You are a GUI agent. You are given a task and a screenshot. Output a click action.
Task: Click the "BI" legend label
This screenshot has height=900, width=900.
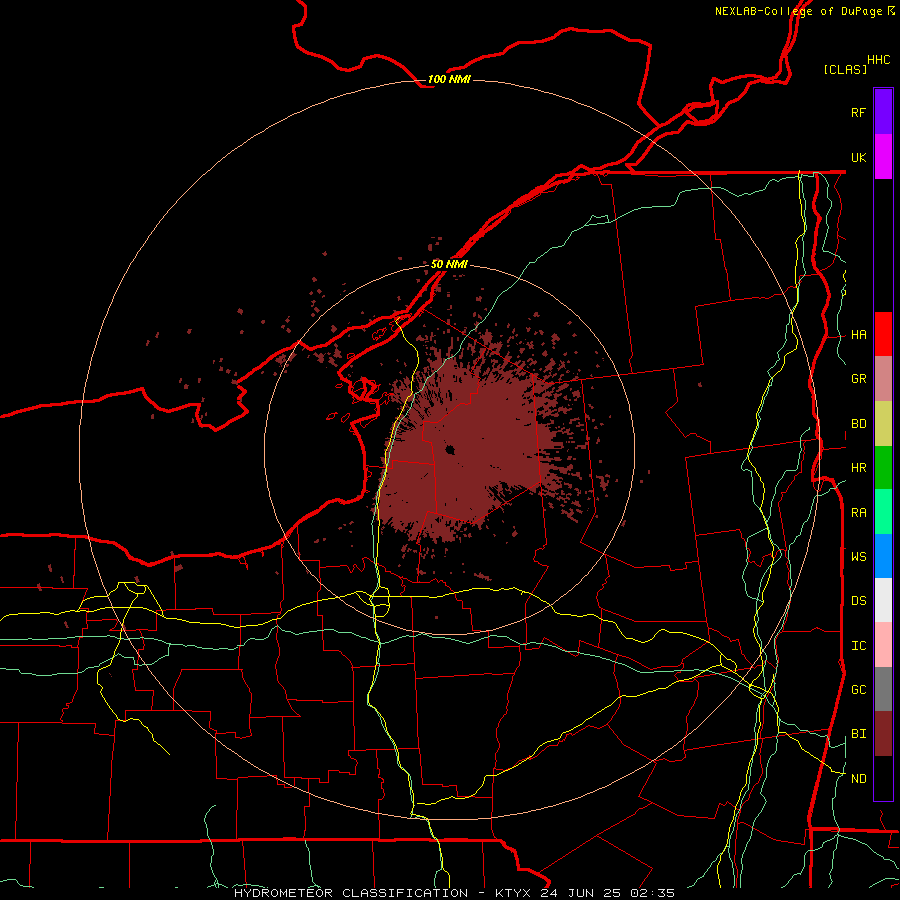coord(858,734)
